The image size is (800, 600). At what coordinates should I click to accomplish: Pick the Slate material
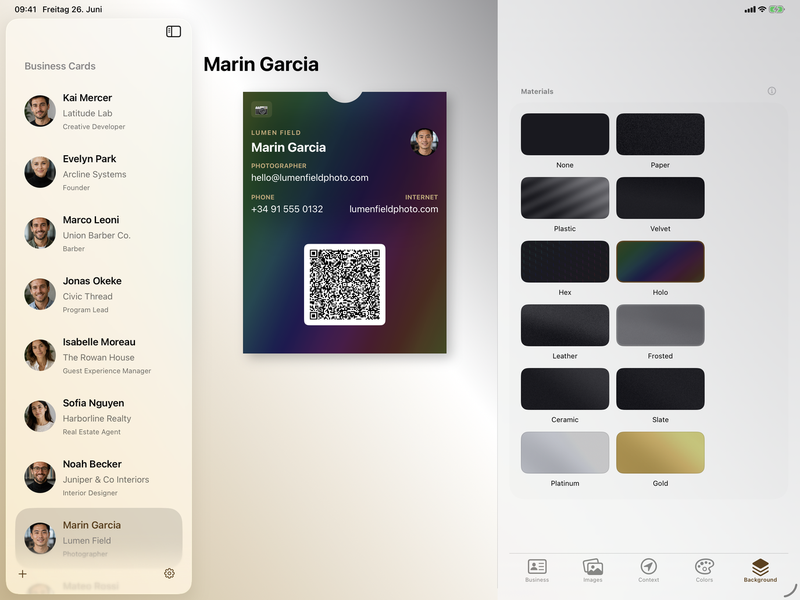[660, 389]
